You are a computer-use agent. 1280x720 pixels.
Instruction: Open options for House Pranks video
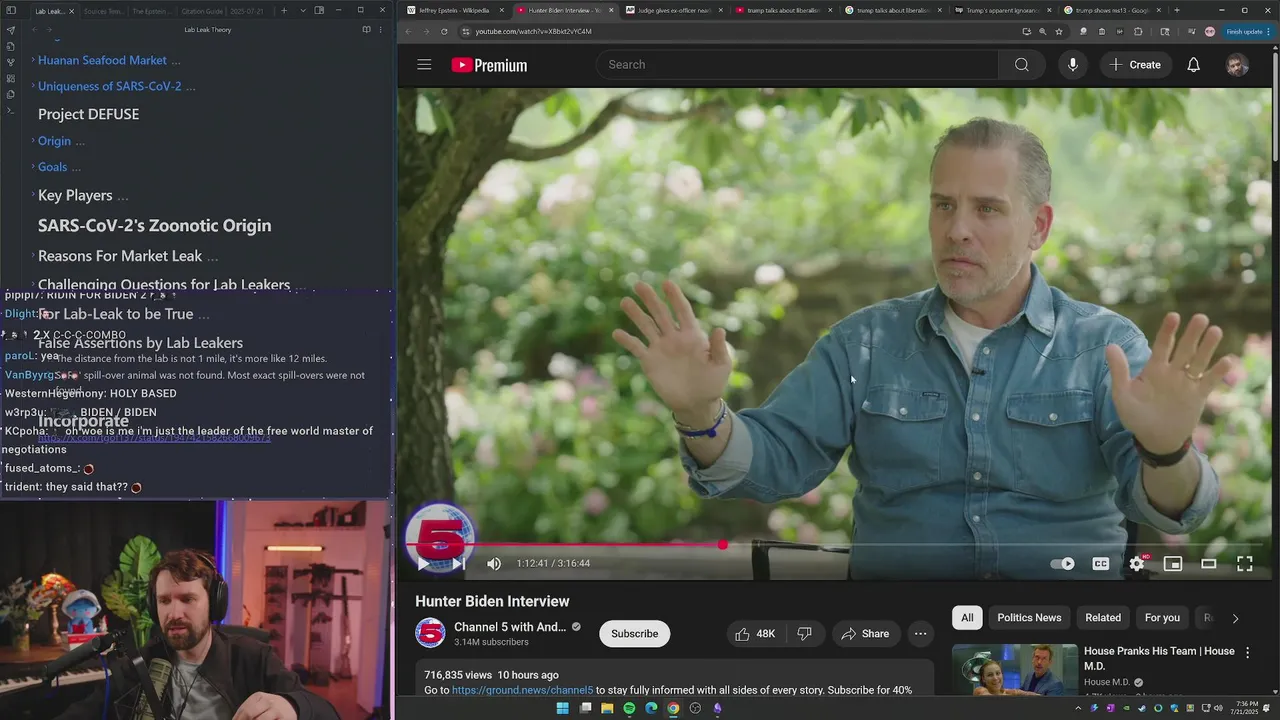1247,652
